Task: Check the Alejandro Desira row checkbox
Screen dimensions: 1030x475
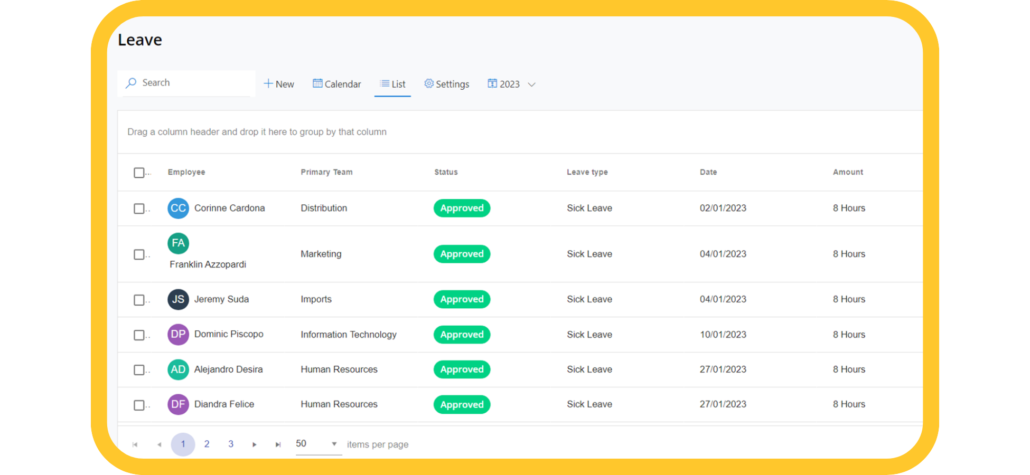Action: click(x=139, y=370)
